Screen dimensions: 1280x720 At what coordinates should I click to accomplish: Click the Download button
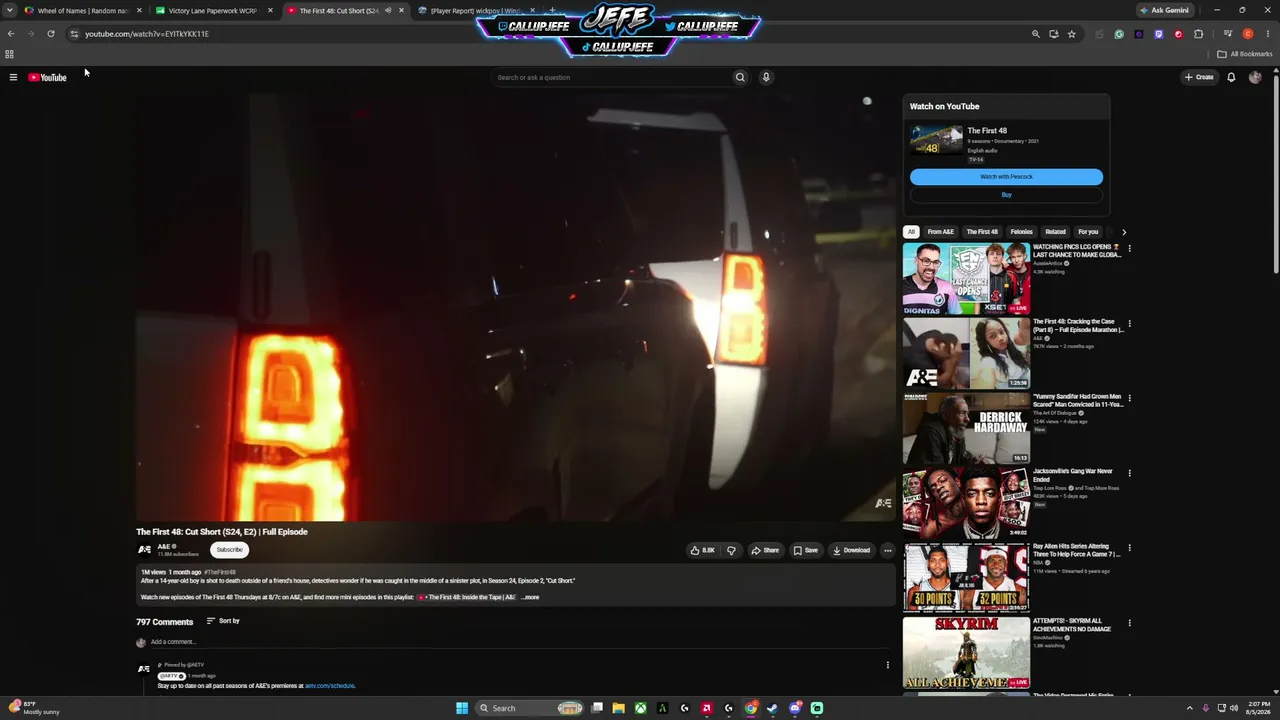pyautogui.click(x=851, y=550)
